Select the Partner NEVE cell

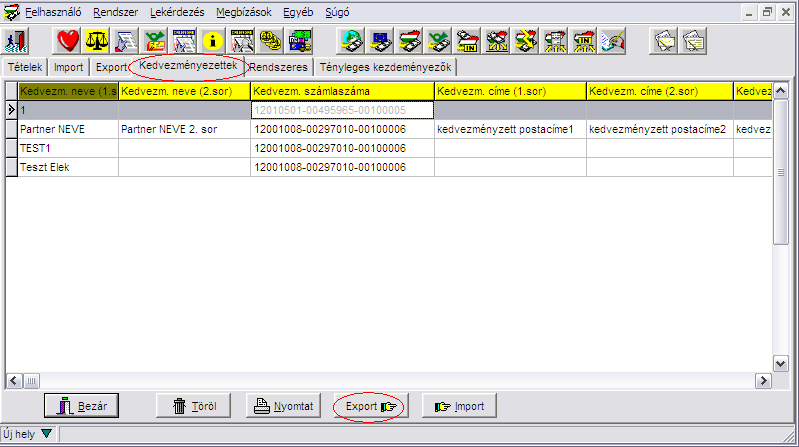pos(68,129)
